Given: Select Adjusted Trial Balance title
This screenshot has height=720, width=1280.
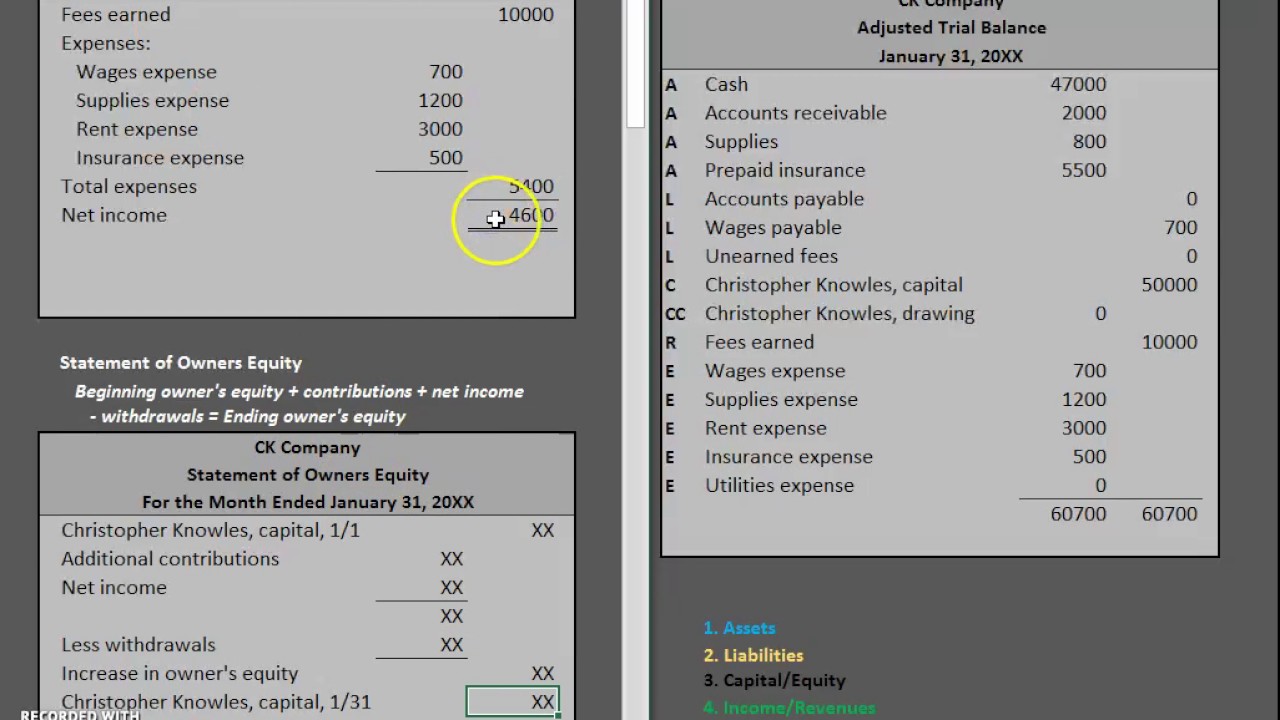Looking at the screenshot, I should [x=951, y=28].
